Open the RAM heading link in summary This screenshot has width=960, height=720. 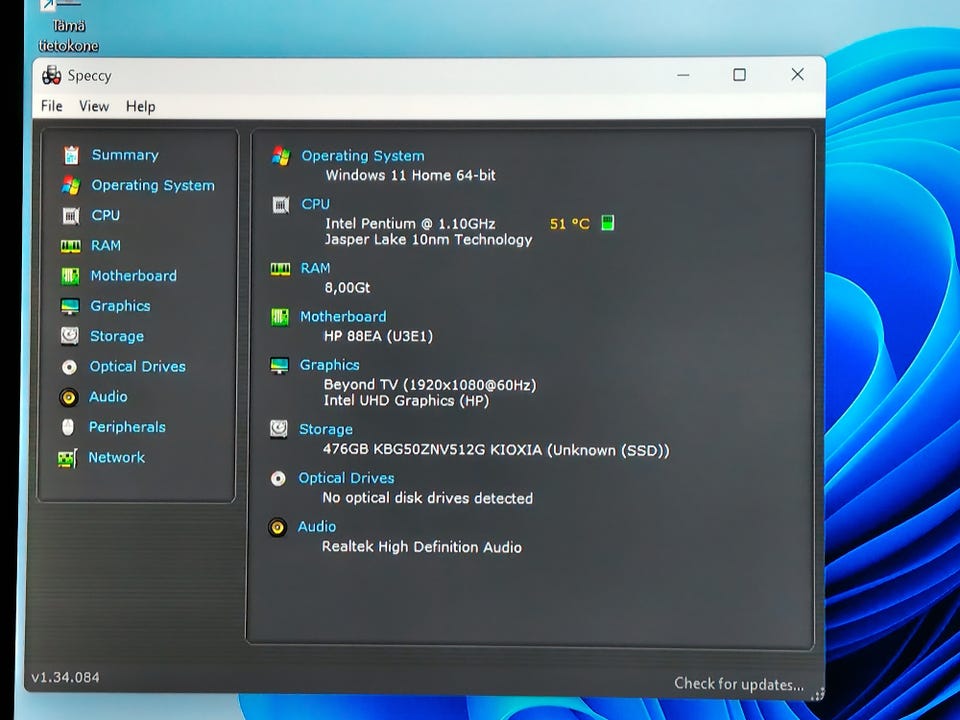pos(315,268)
